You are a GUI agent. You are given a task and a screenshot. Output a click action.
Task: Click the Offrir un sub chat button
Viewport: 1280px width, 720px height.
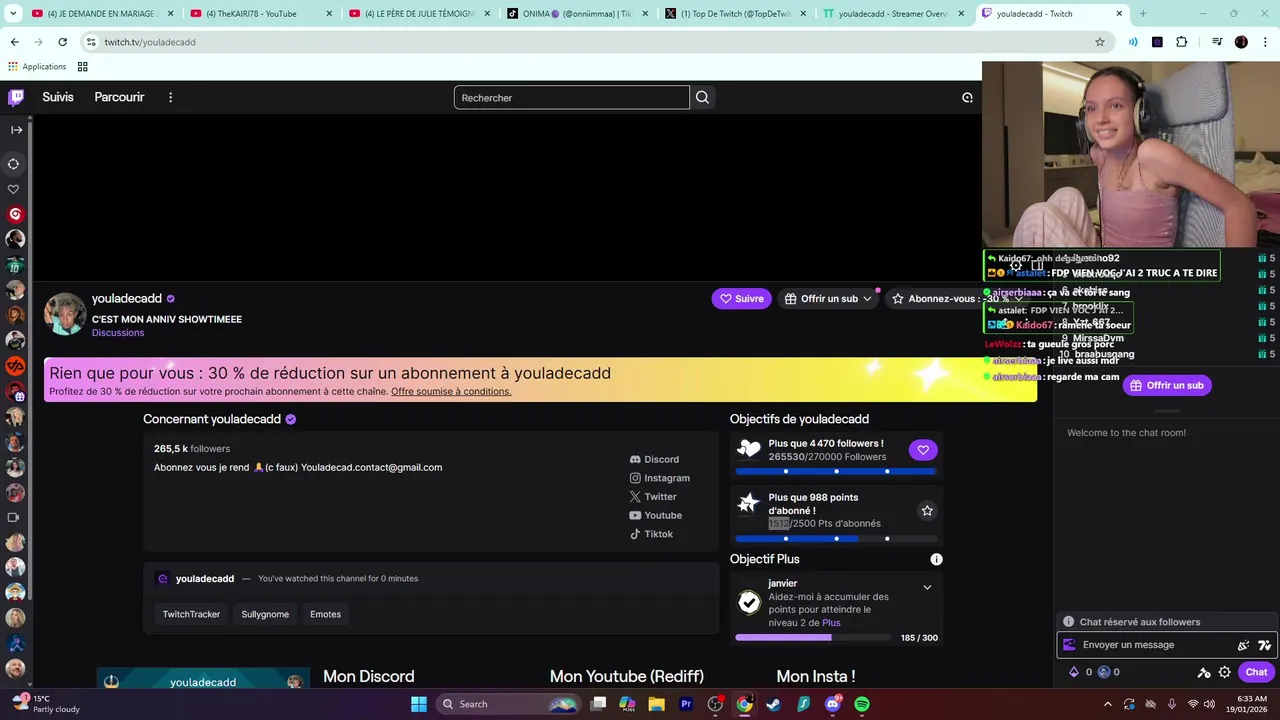(1167, 385)
